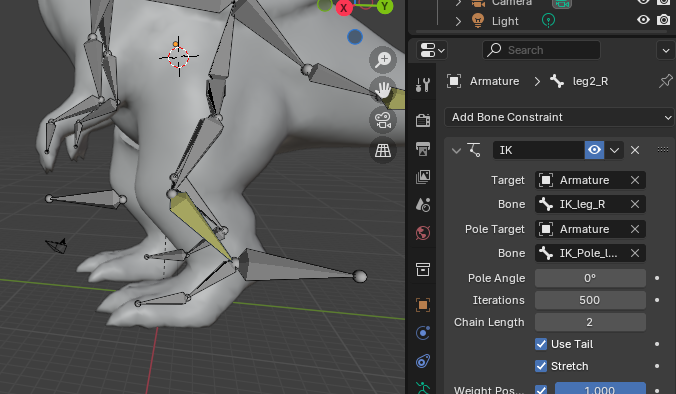The image size is (676, 394).
Task: Click the IK constraint type icon
Action: (x=474, y=150)
